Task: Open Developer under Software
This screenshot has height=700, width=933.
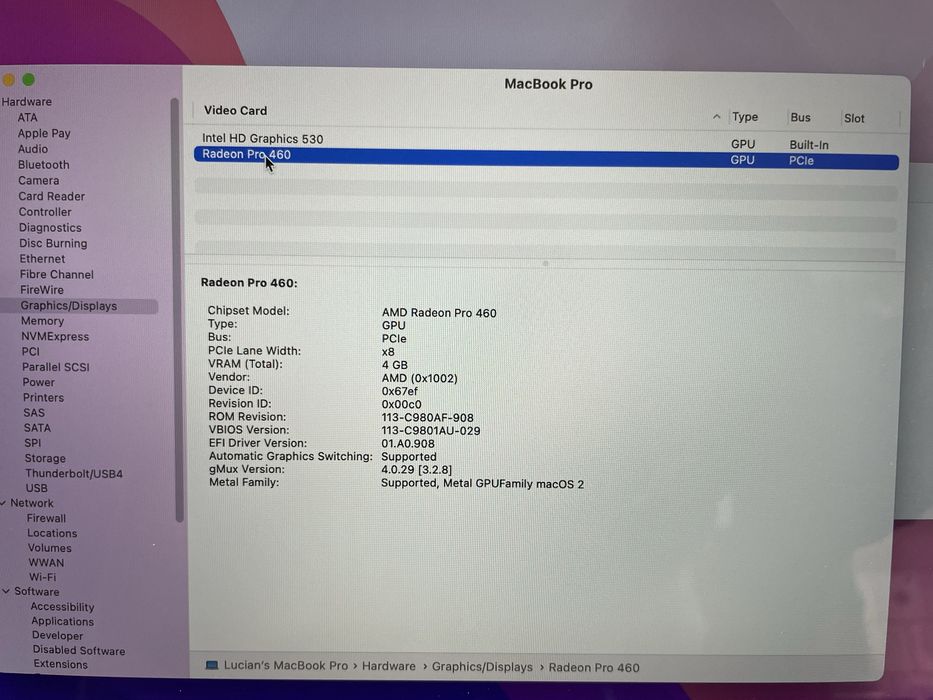Action: coord(58,636)
